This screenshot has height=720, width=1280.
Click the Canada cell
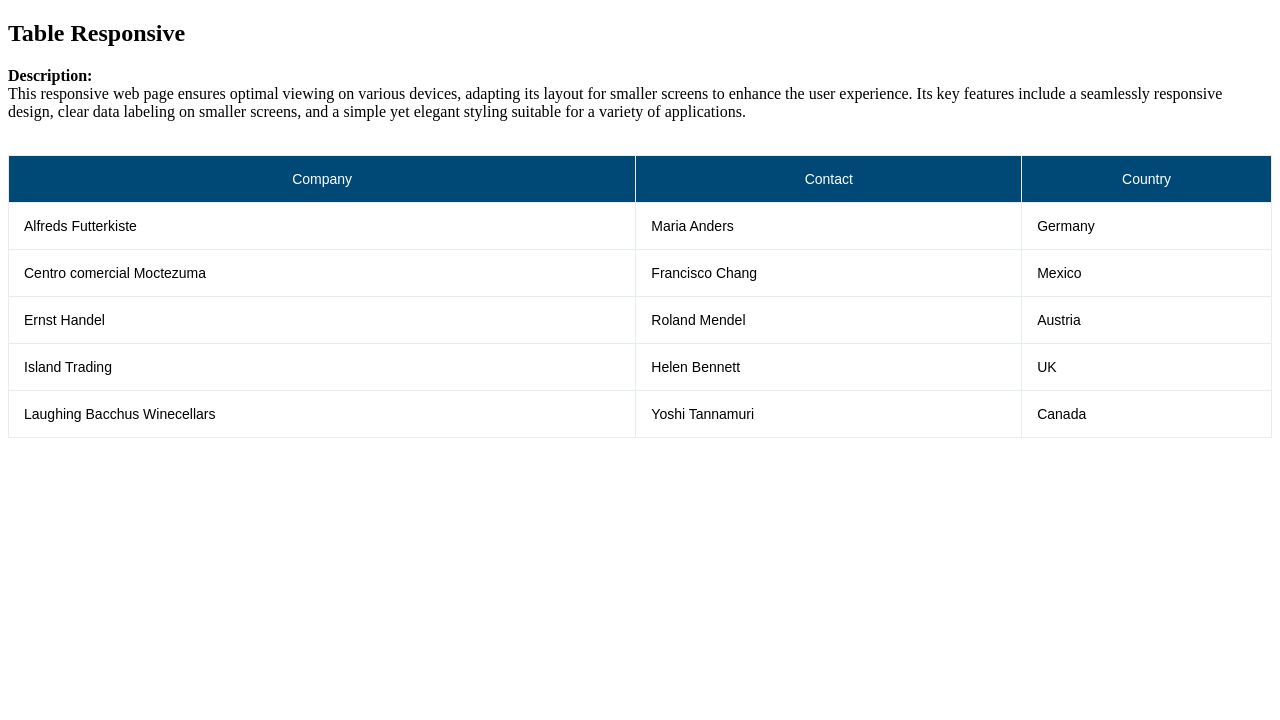tap(1146, 414)
